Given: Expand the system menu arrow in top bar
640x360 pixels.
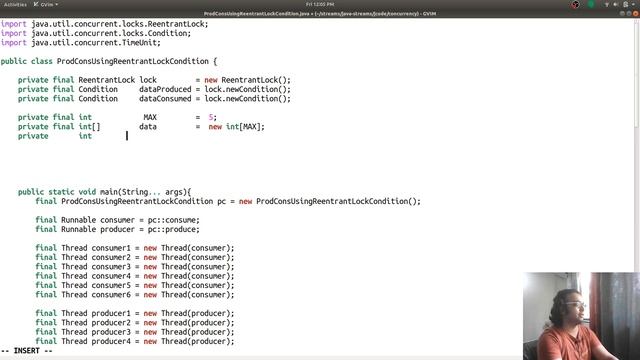Looking at the screenshot, I should pyautogui.click(x=633, y=4).
